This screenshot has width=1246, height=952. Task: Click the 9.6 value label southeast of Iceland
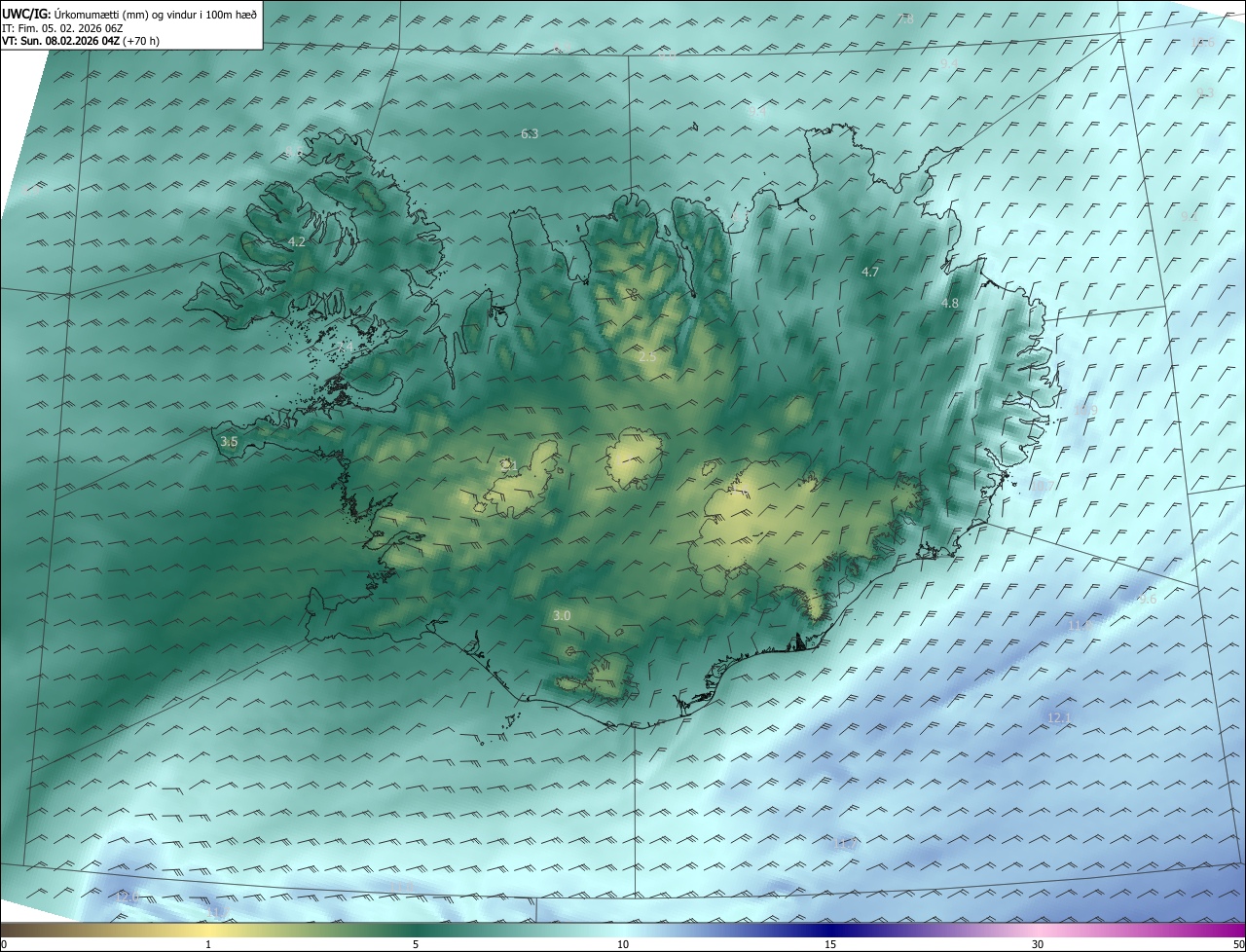click(x=1148, y=599)
